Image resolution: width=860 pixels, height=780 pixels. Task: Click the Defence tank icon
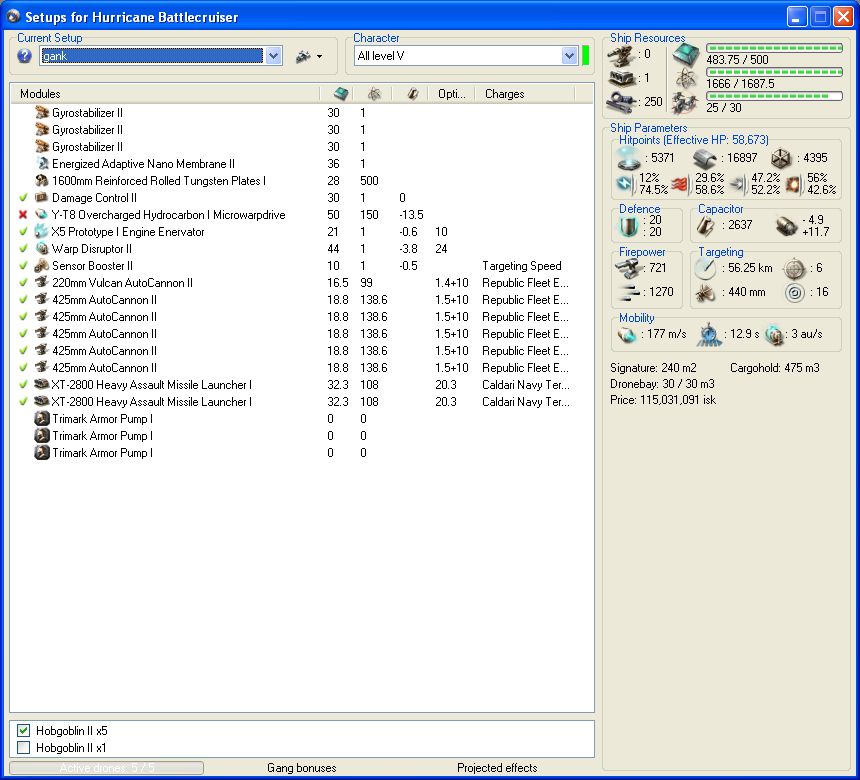[629, 225]
